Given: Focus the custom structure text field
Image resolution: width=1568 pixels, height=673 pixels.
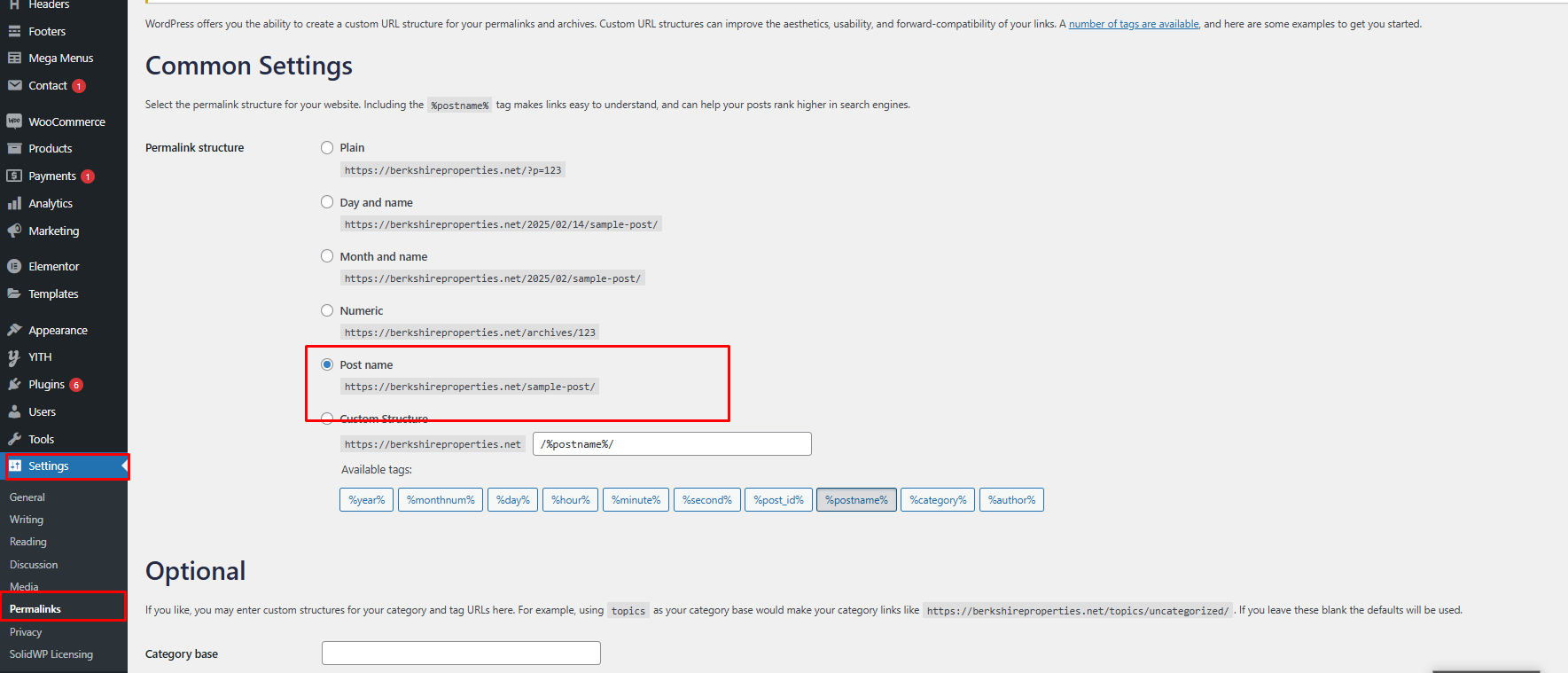Looking at the screenshot, I should point(672,444).
